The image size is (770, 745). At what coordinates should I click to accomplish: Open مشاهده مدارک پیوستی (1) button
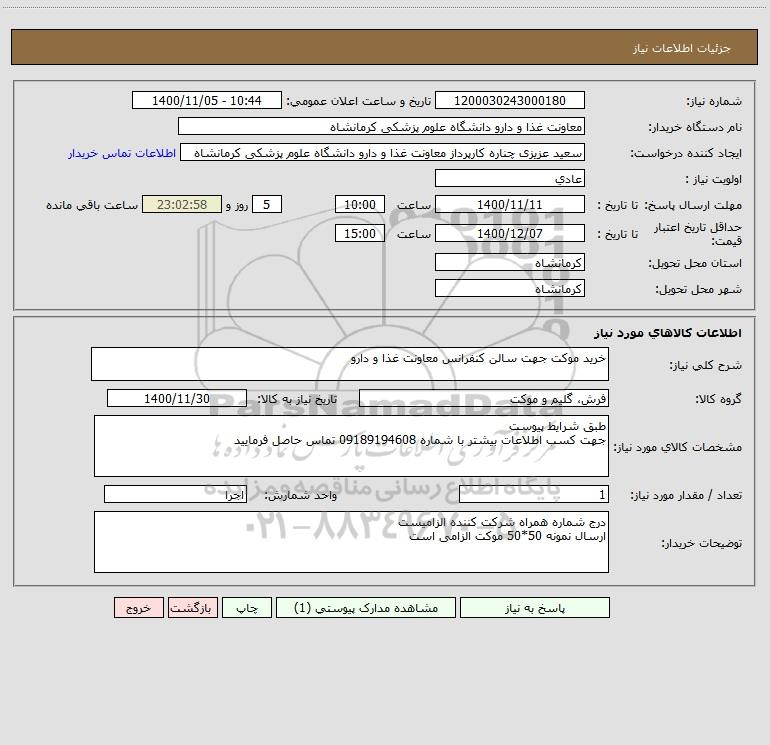click(x=366, y=608)
